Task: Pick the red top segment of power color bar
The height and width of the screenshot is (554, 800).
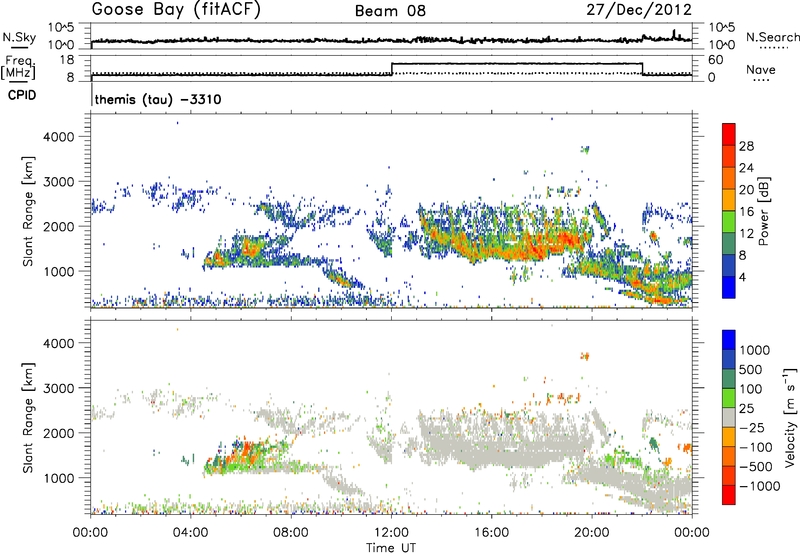Action: tap(729, 135)
